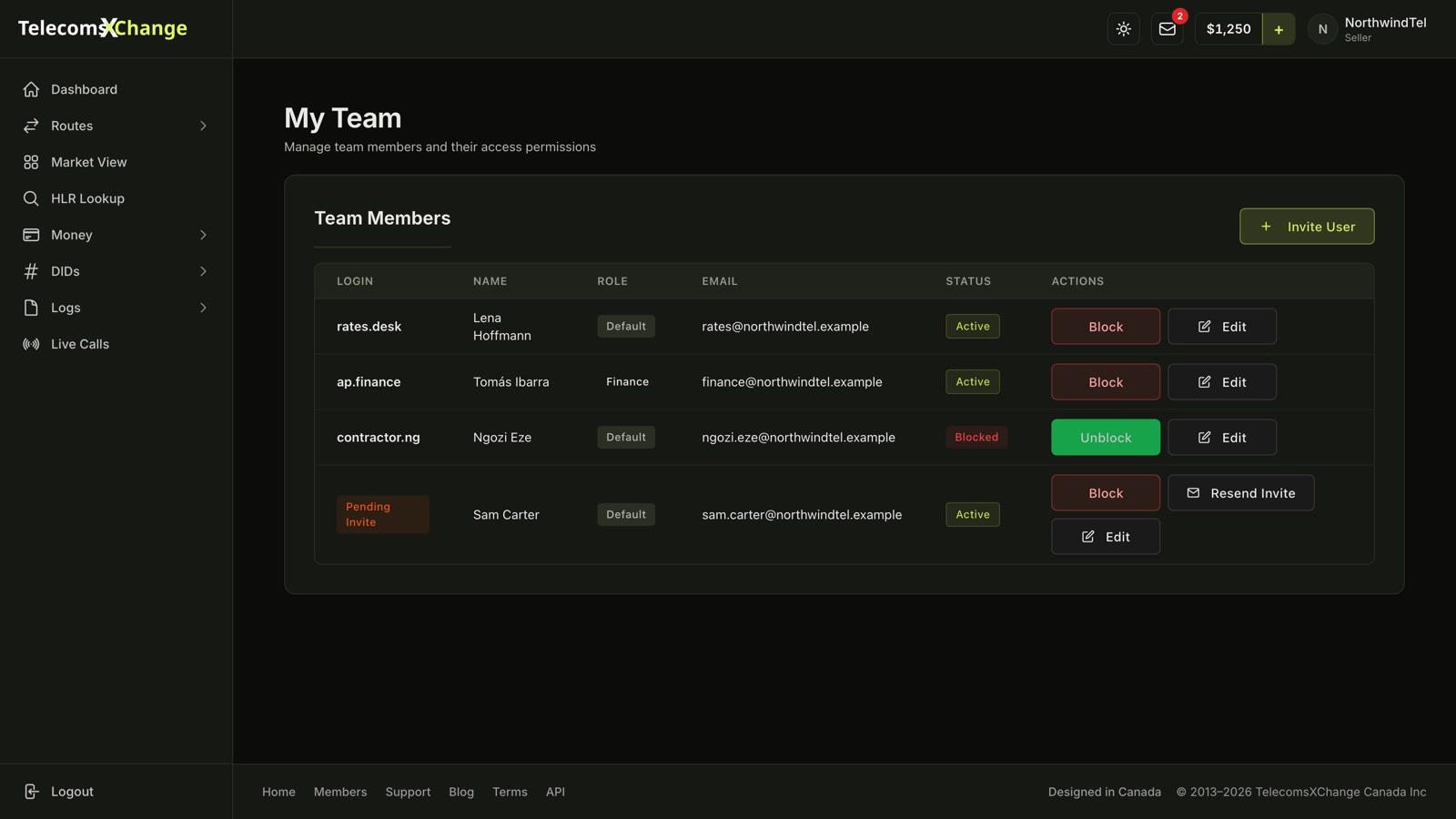
Task: Open the API footer link
Action: coord(555,792)
